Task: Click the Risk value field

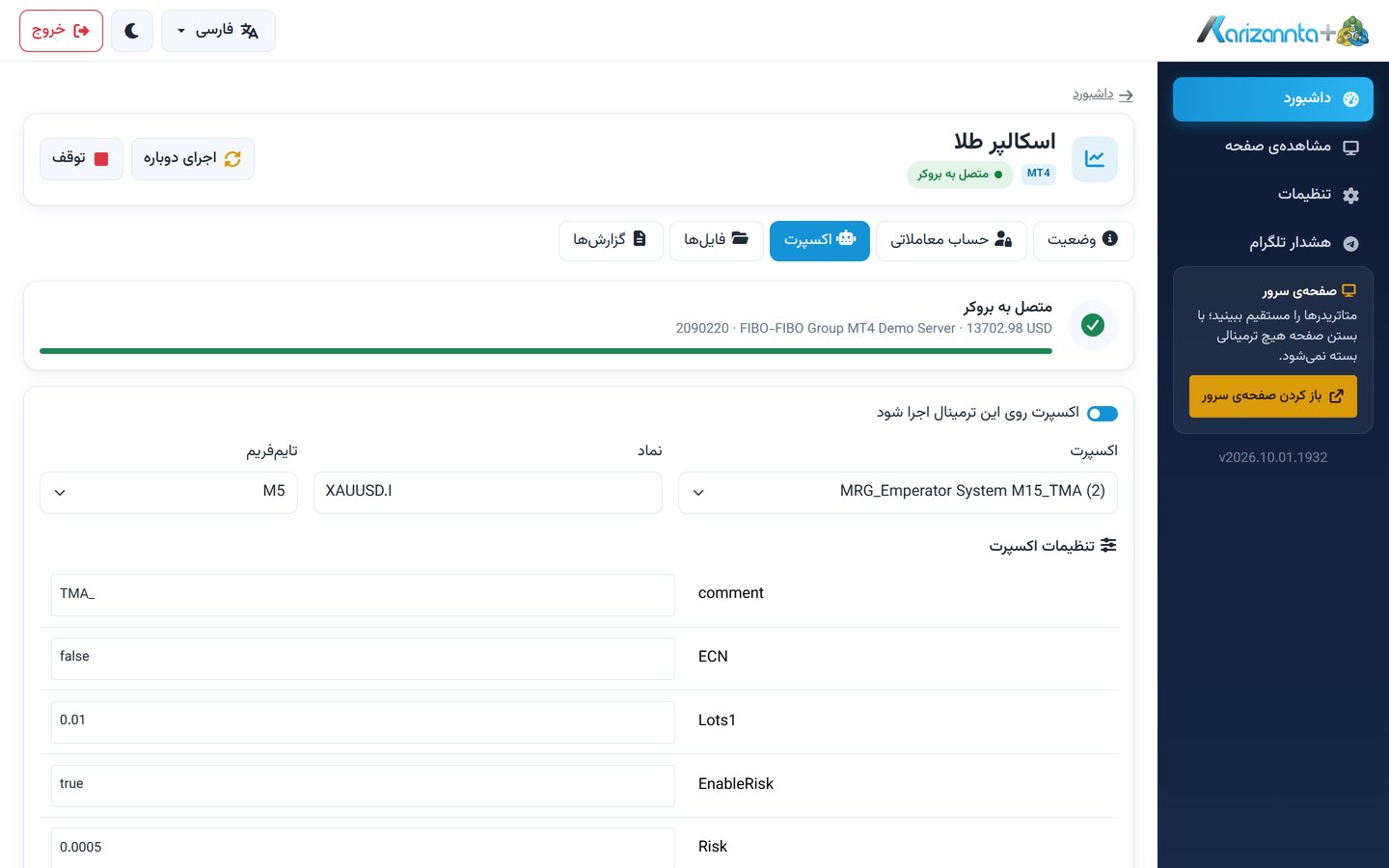Action: tap(363, 848)
